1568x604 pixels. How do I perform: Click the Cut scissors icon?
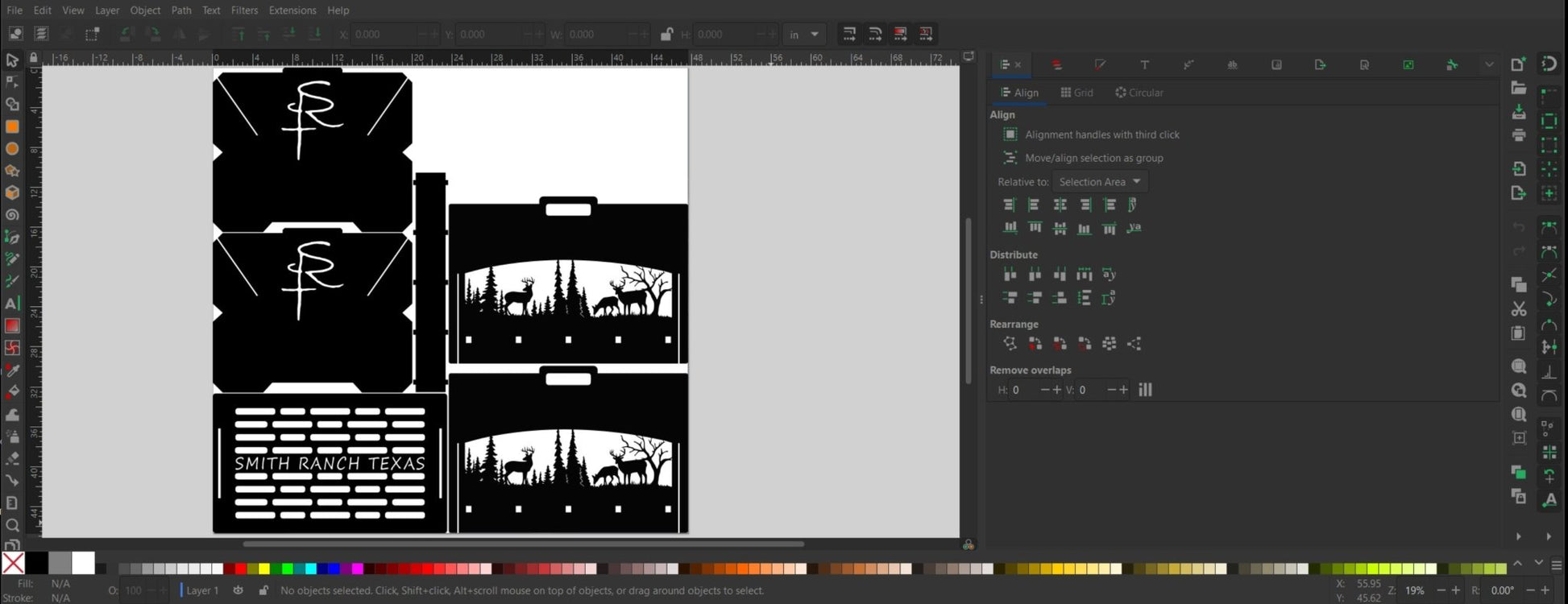click(1519, 309)
